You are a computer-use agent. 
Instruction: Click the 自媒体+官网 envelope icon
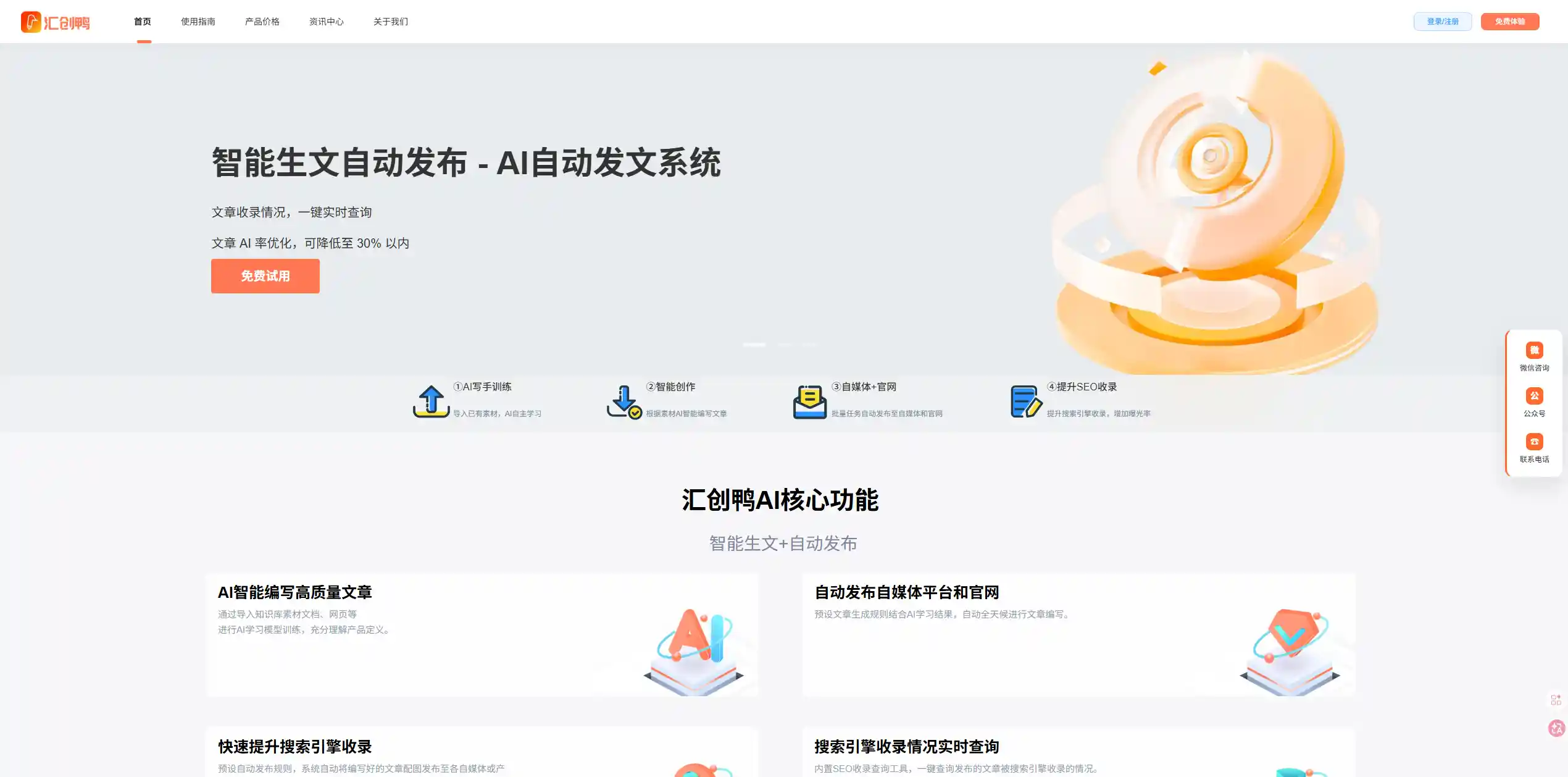810,401
